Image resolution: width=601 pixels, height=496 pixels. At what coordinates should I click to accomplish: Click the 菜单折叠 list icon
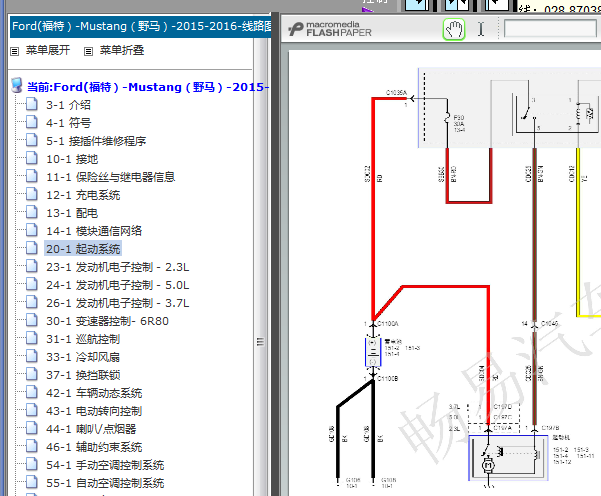tap(88, 51)
